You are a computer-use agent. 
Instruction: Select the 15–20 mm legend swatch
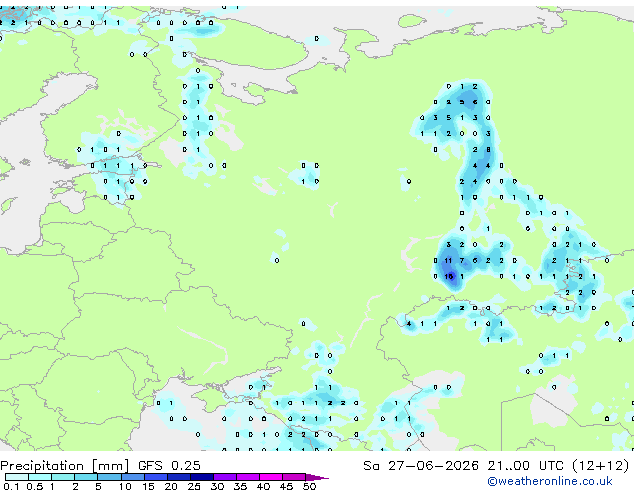click(156, 477)
